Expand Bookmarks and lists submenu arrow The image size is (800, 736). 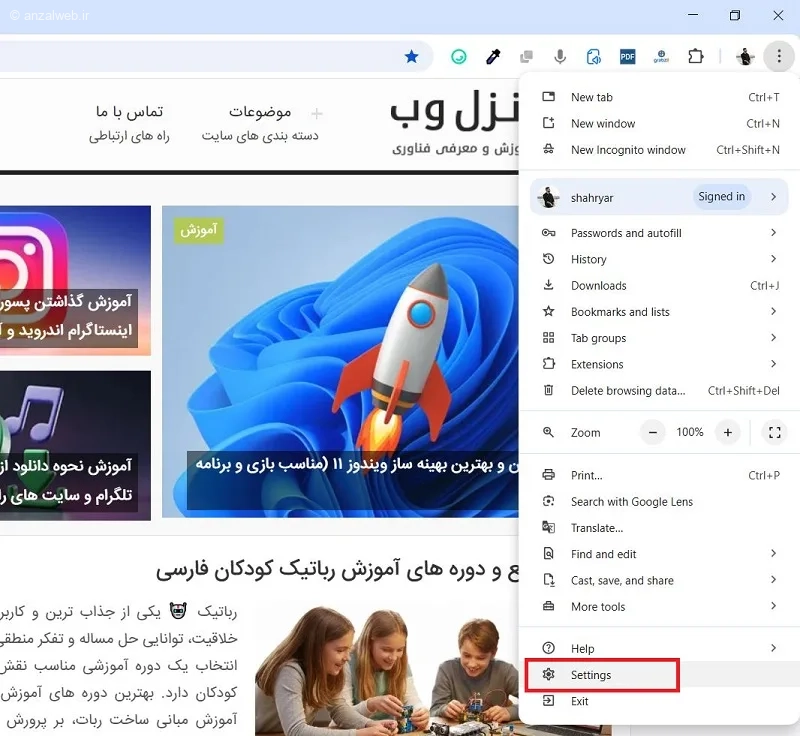coord(773,311)
